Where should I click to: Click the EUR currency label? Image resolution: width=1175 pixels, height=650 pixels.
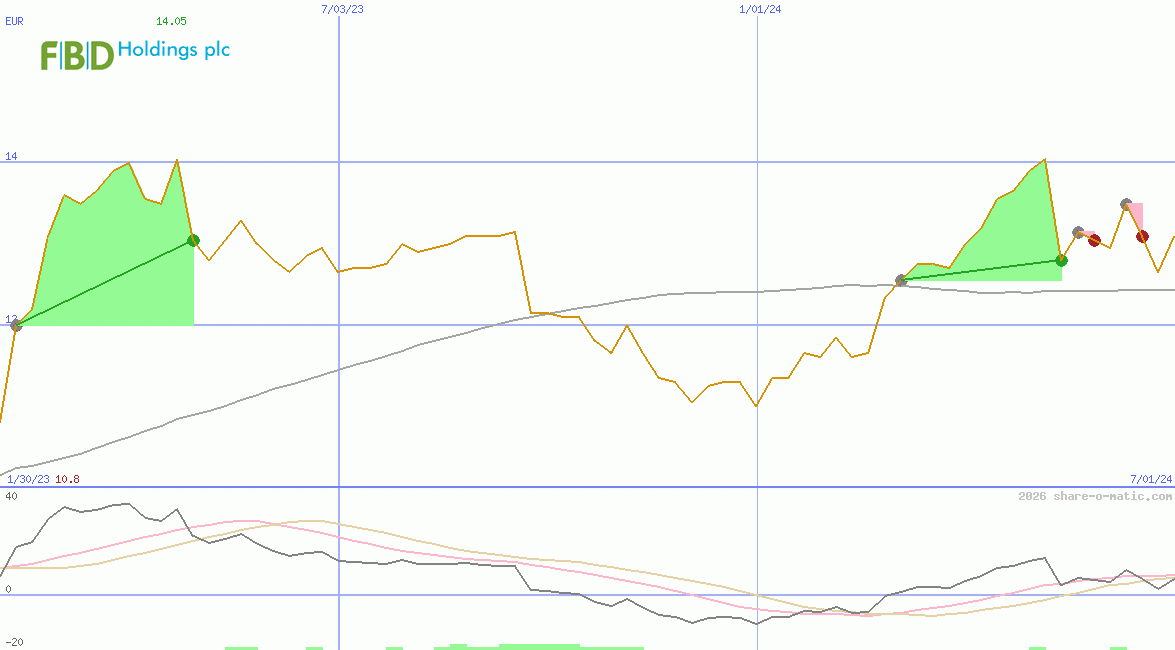[x=13, y=21]
